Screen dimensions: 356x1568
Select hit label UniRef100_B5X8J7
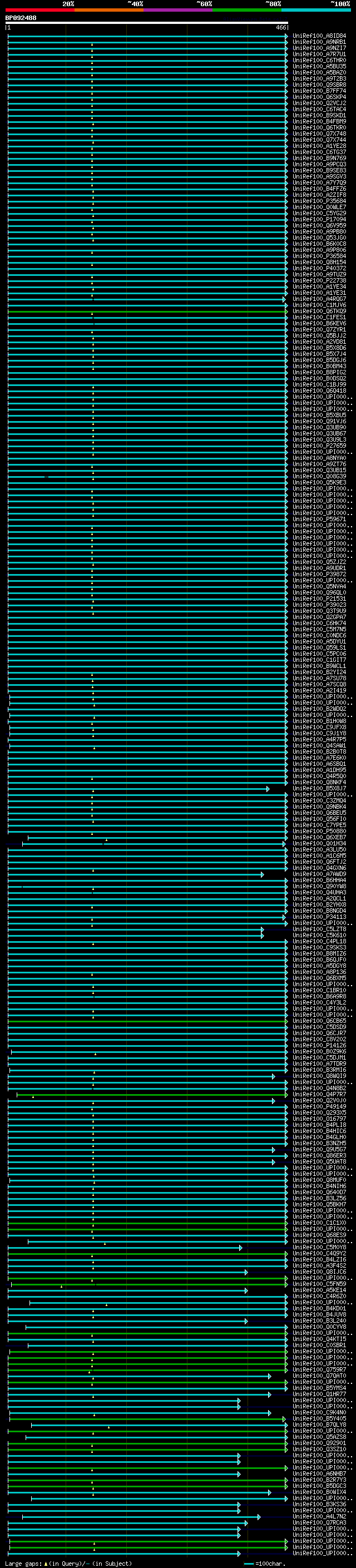(319, 788)
